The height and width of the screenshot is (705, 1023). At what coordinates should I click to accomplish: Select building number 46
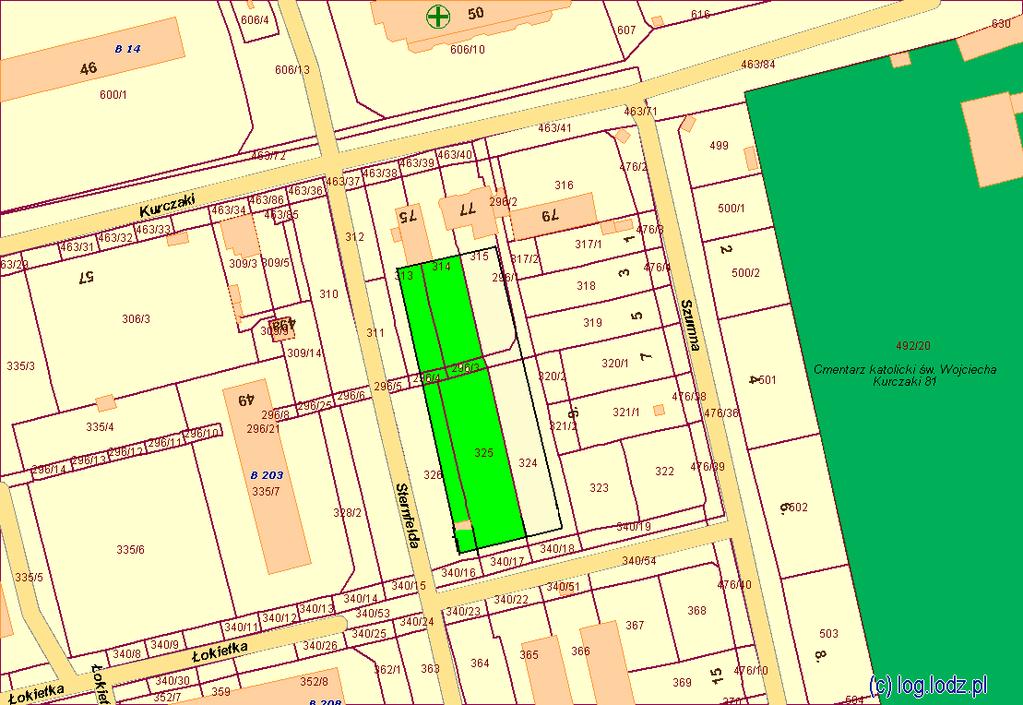tap(88, 68)
